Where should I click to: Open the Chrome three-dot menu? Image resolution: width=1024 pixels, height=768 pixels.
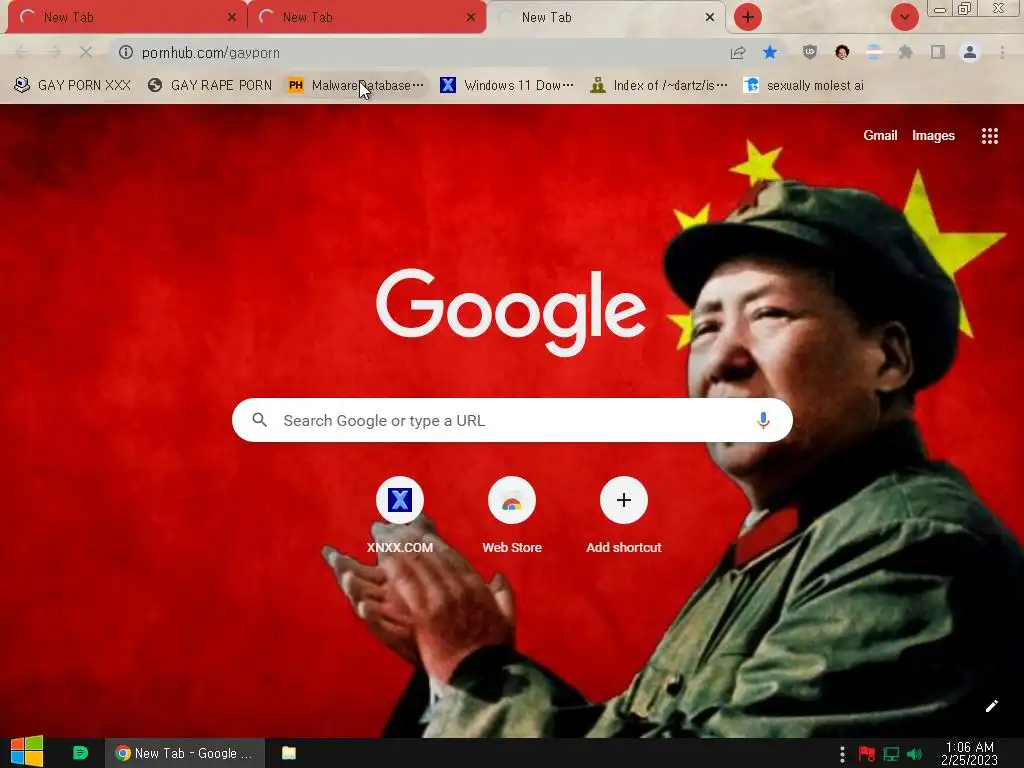point(1002,52)
